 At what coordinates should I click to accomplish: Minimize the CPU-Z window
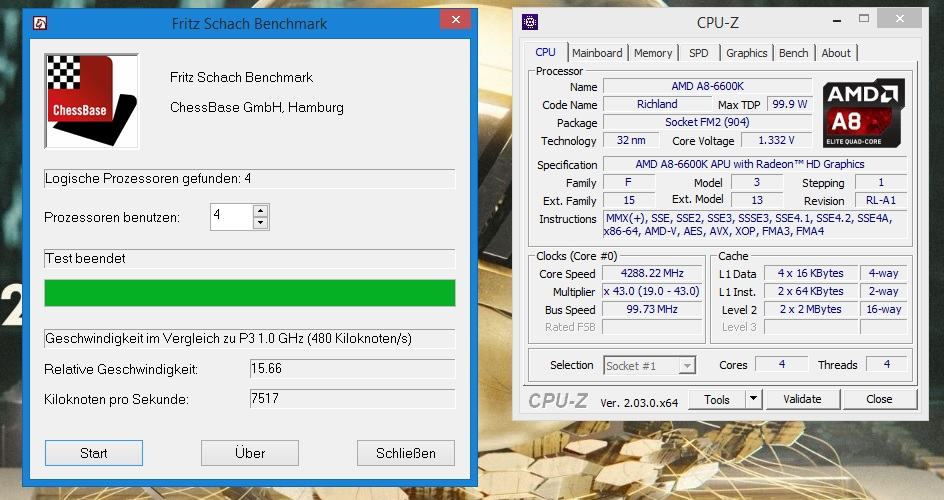click(837, 20)
